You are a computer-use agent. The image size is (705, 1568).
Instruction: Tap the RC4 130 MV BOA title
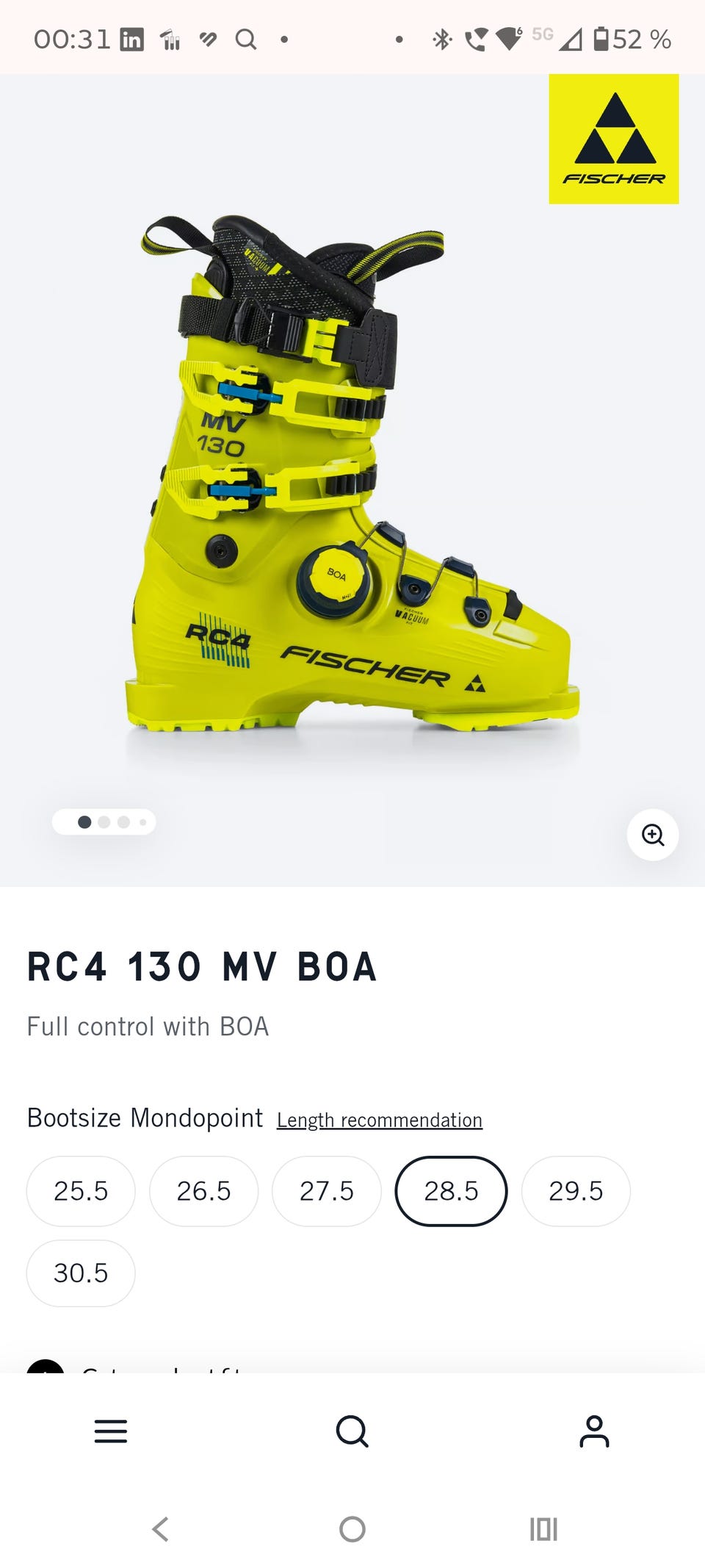[202, 966]
